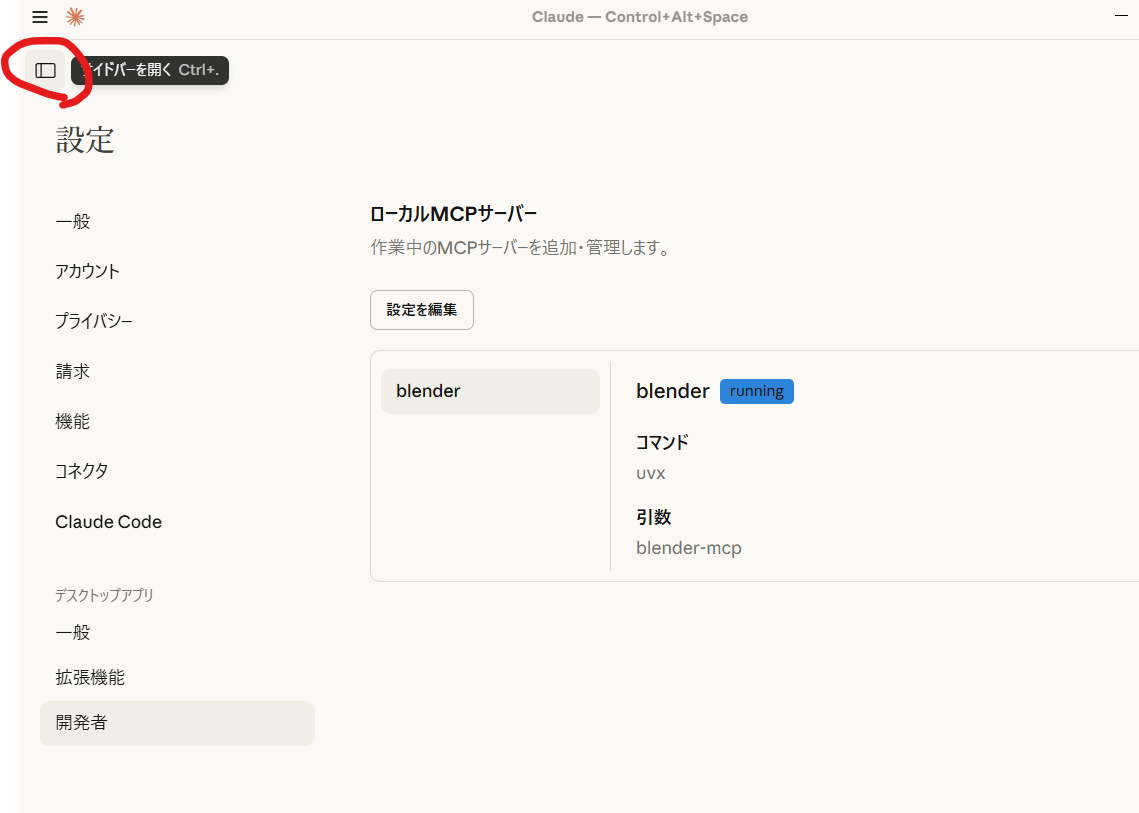Click the MCP server description text

tap(522, 248)
